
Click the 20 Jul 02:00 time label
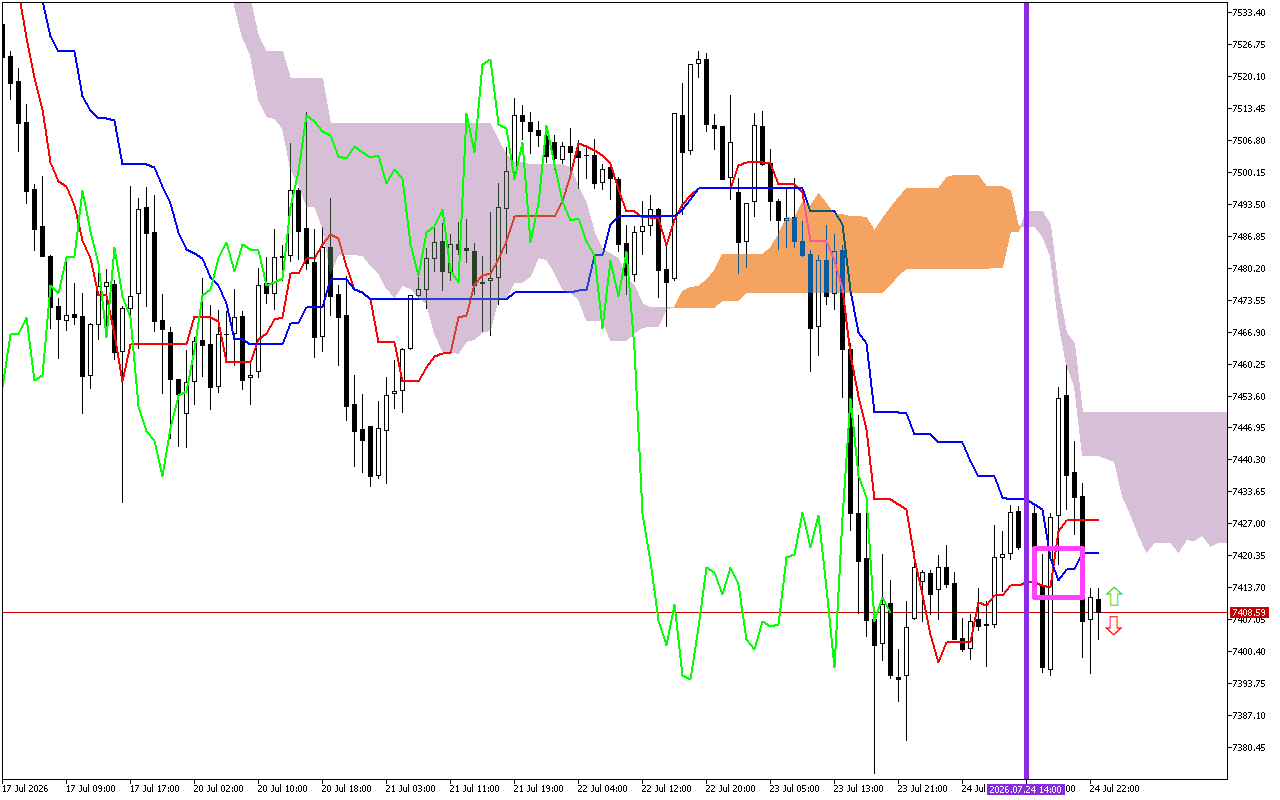[220, 789]
